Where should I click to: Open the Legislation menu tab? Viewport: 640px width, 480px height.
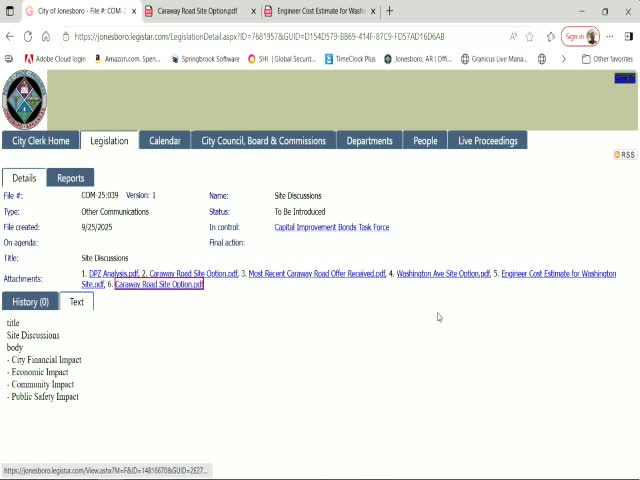coord(109,141)
